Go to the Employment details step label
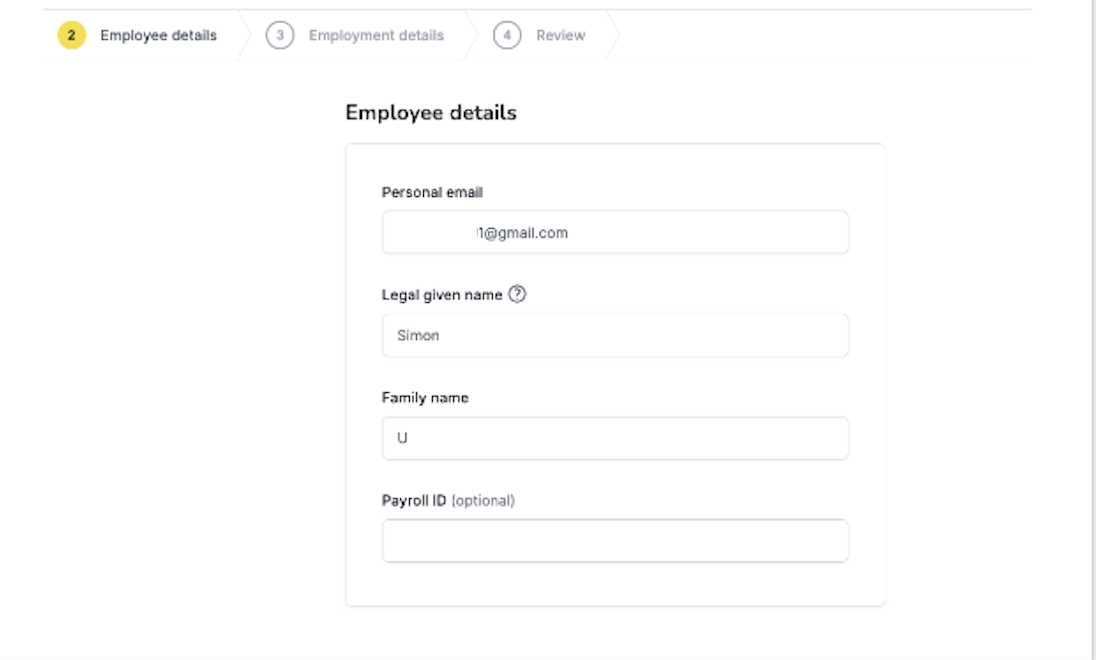The height and width of the screenshot is (660, 1096). click(x=376, y=35)
